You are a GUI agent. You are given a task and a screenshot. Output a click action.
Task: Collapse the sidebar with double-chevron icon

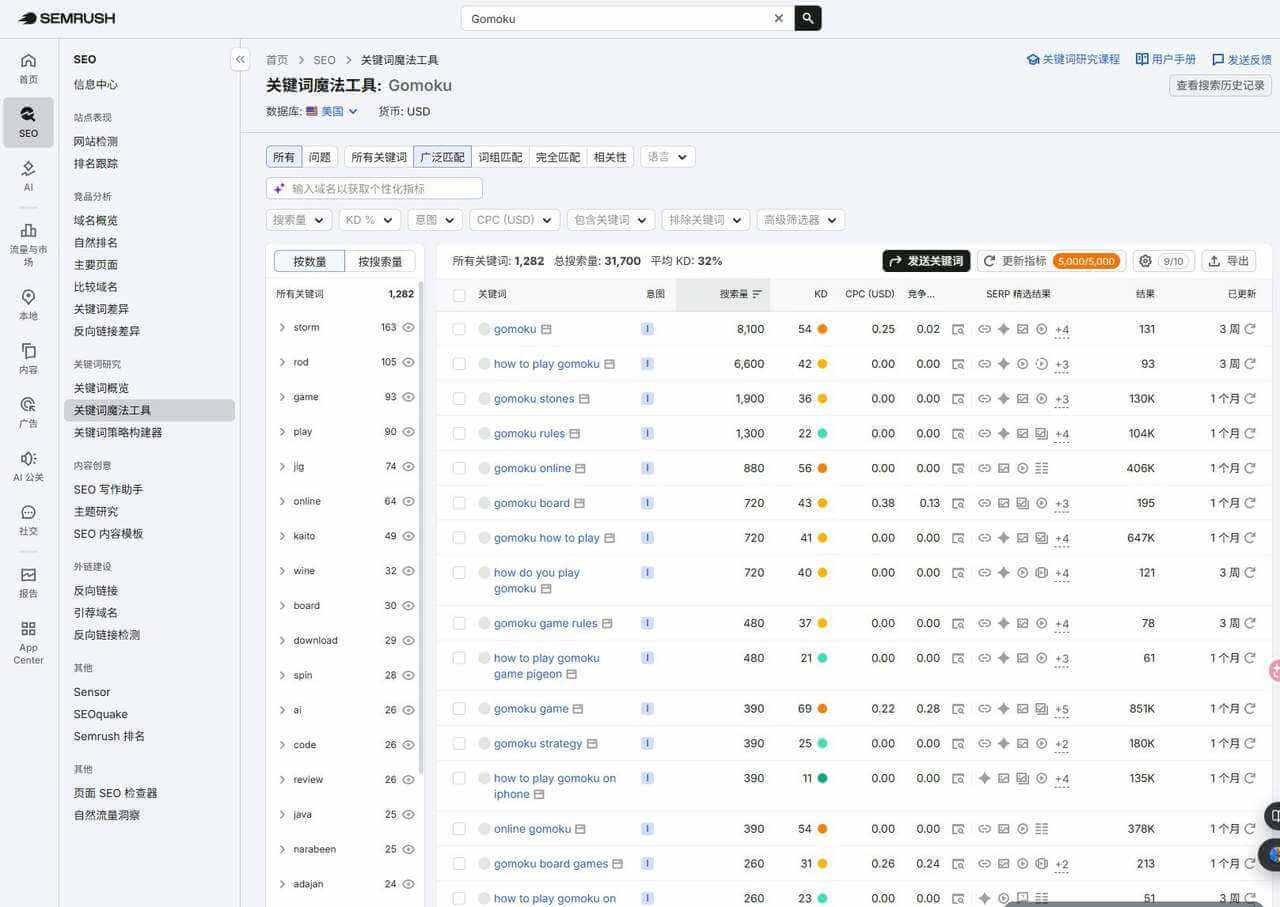click(240, 60)
